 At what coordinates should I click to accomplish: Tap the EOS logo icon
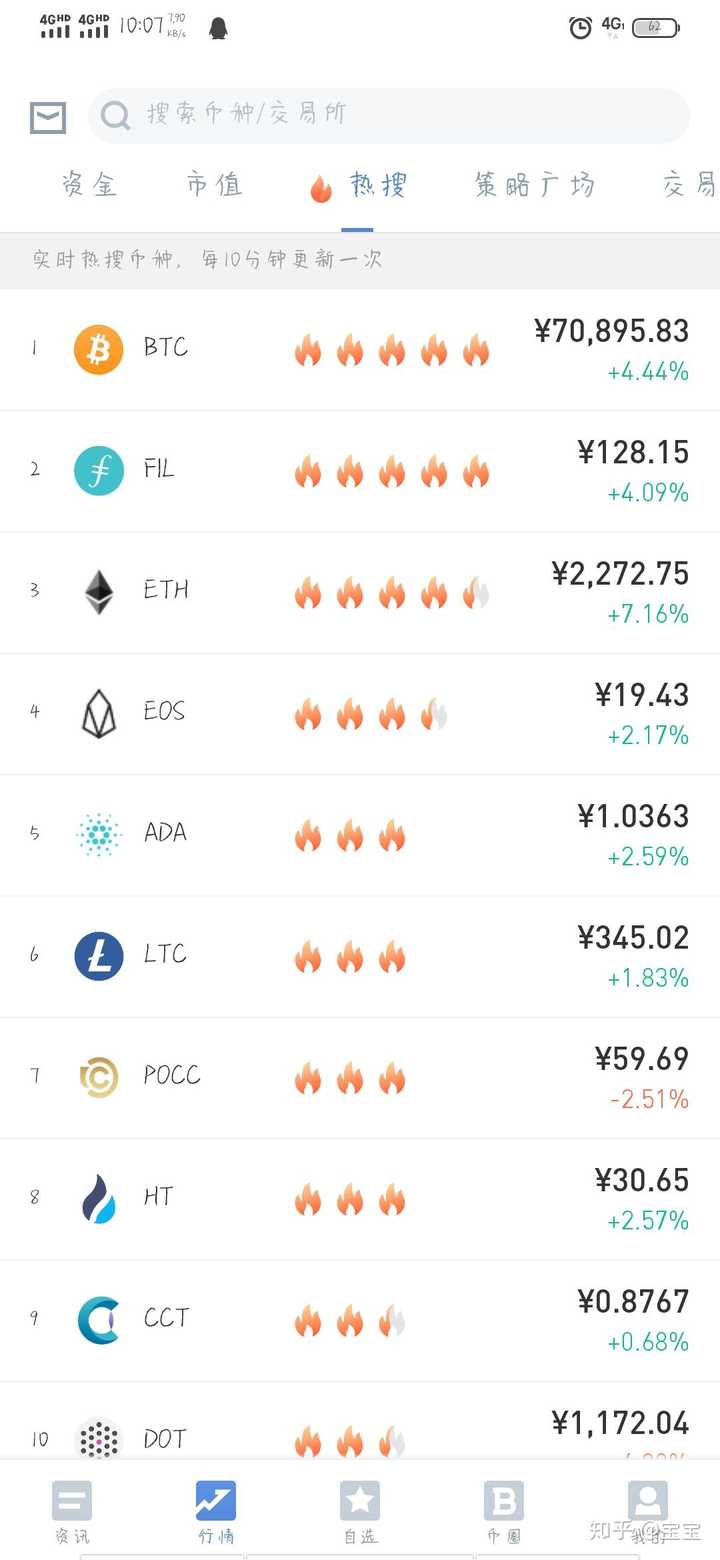pyautogui.click(x=99, y=713)
